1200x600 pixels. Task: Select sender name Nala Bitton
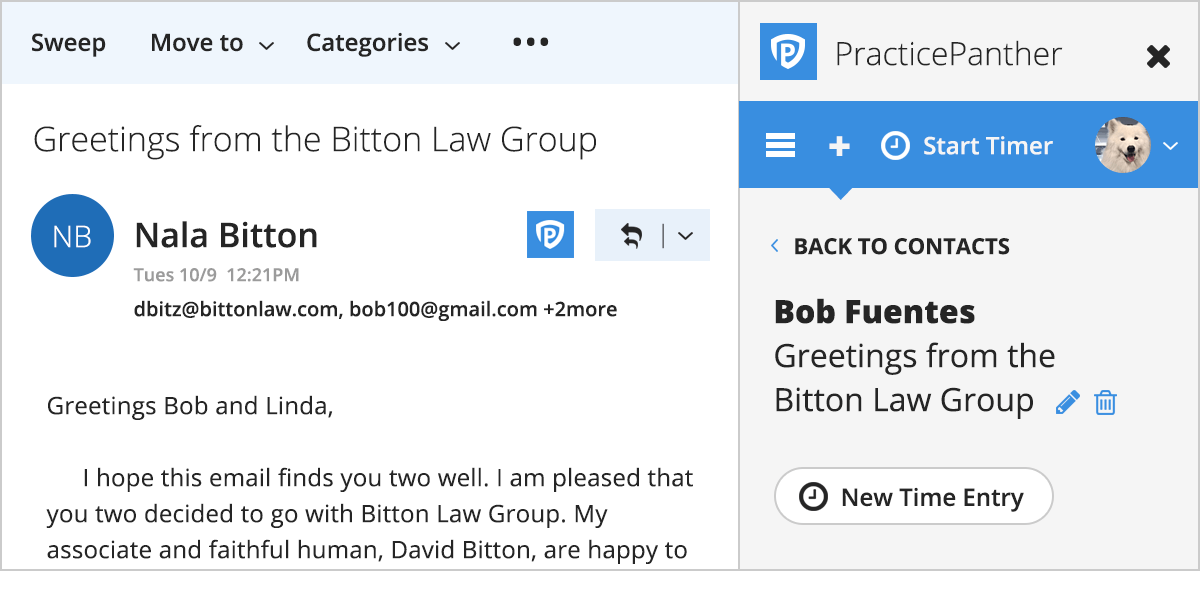click(x=226, y=236)
